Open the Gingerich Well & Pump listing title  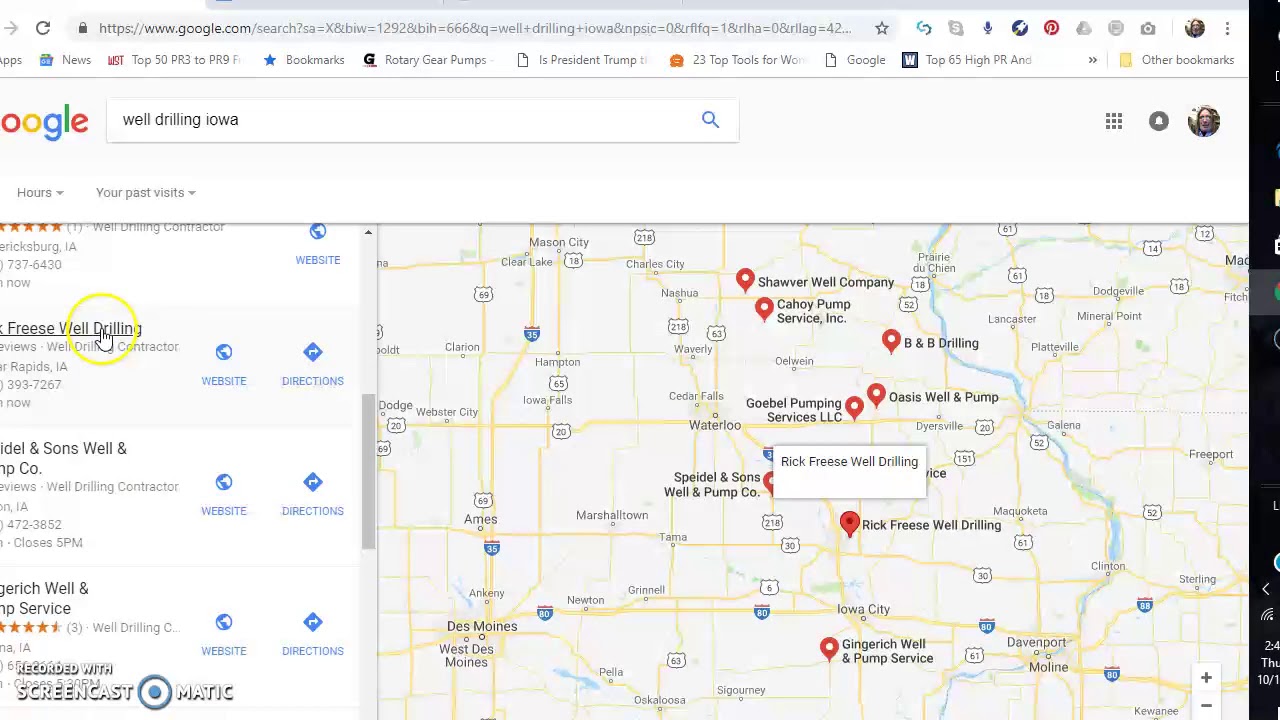44,598
